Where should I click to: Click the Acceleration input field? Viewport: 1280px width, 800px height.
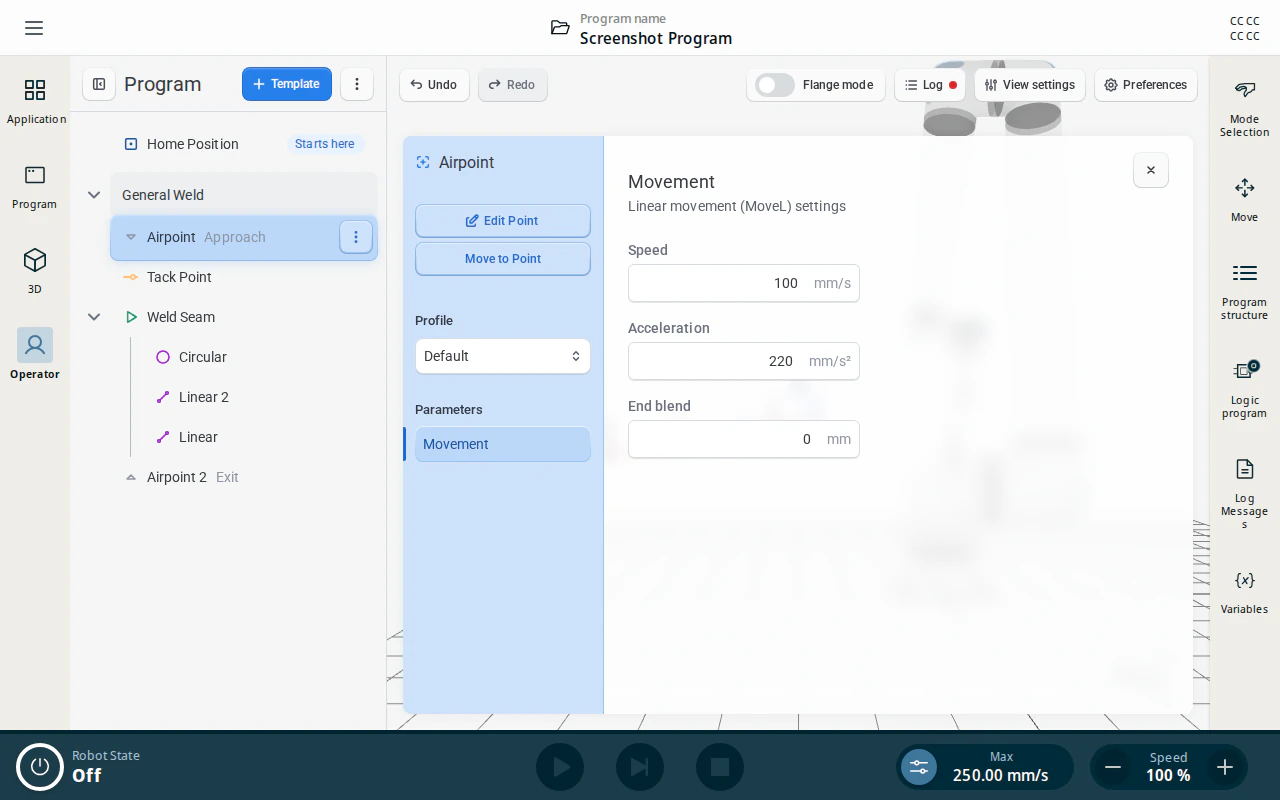(744, 361)
